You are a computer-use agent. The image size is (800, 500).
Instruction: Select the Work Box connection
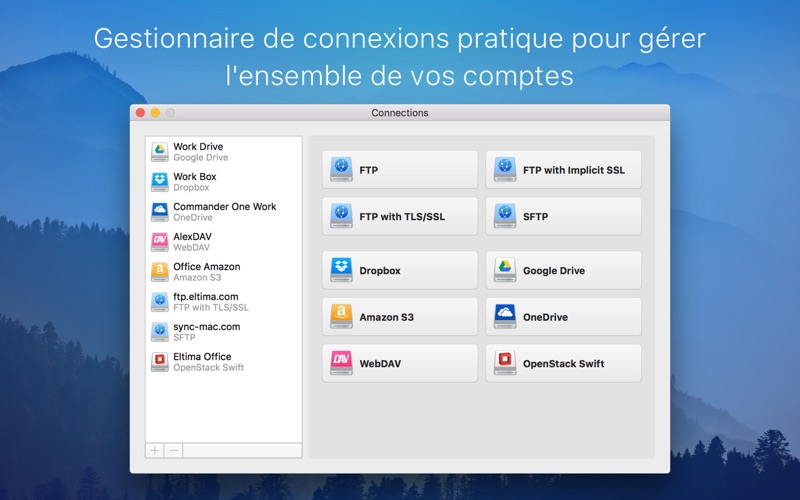[223, 182]
